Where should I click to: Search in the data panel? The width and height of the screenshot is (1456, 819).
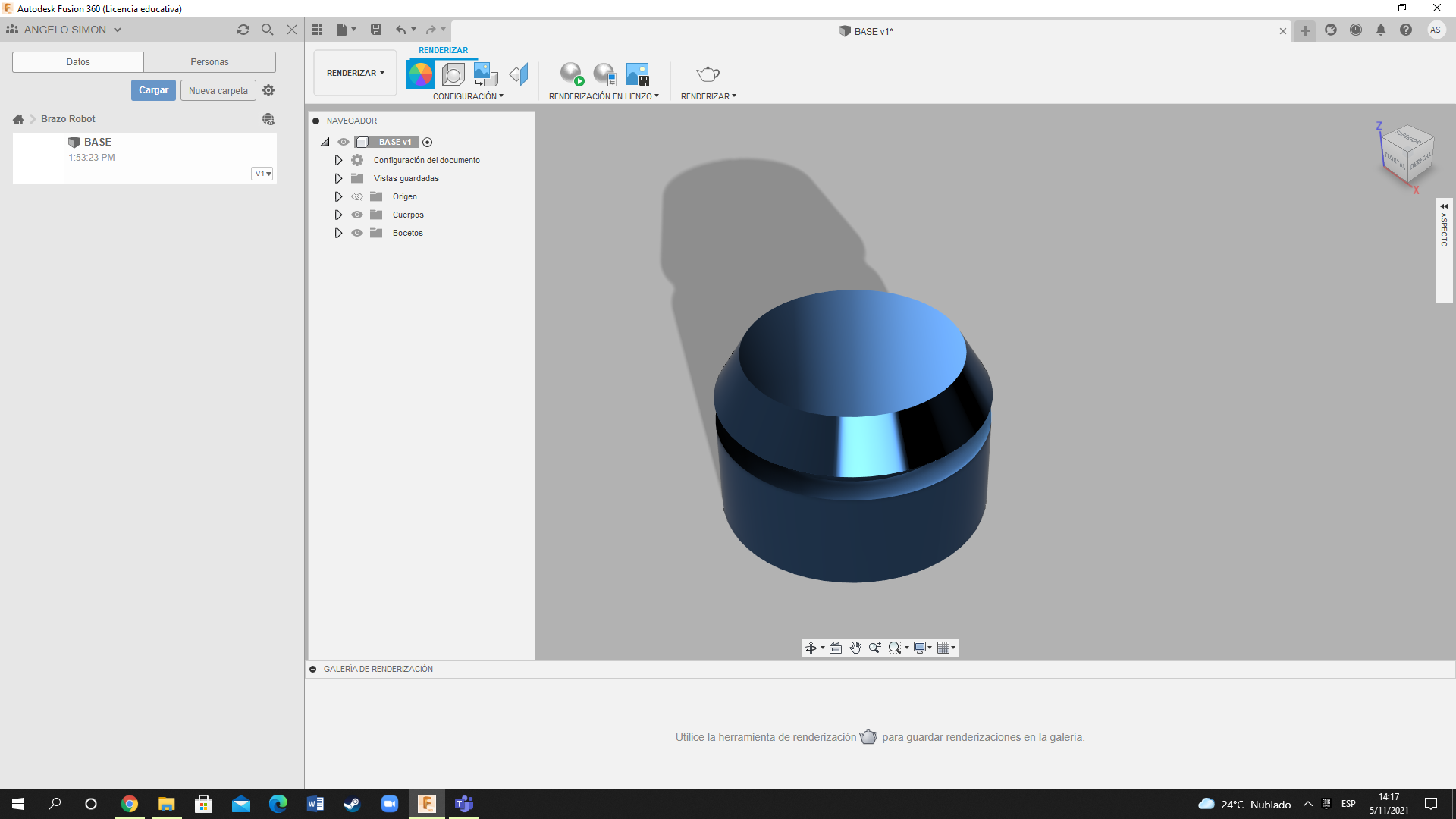[268, 30]
